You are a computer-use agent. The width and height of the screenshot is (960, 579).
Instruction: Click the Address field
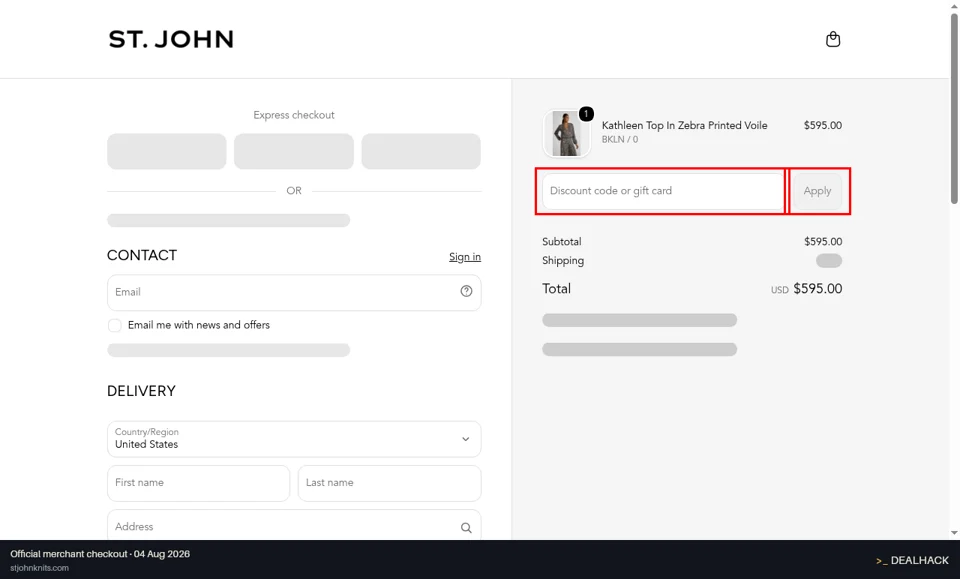point(294,526)
